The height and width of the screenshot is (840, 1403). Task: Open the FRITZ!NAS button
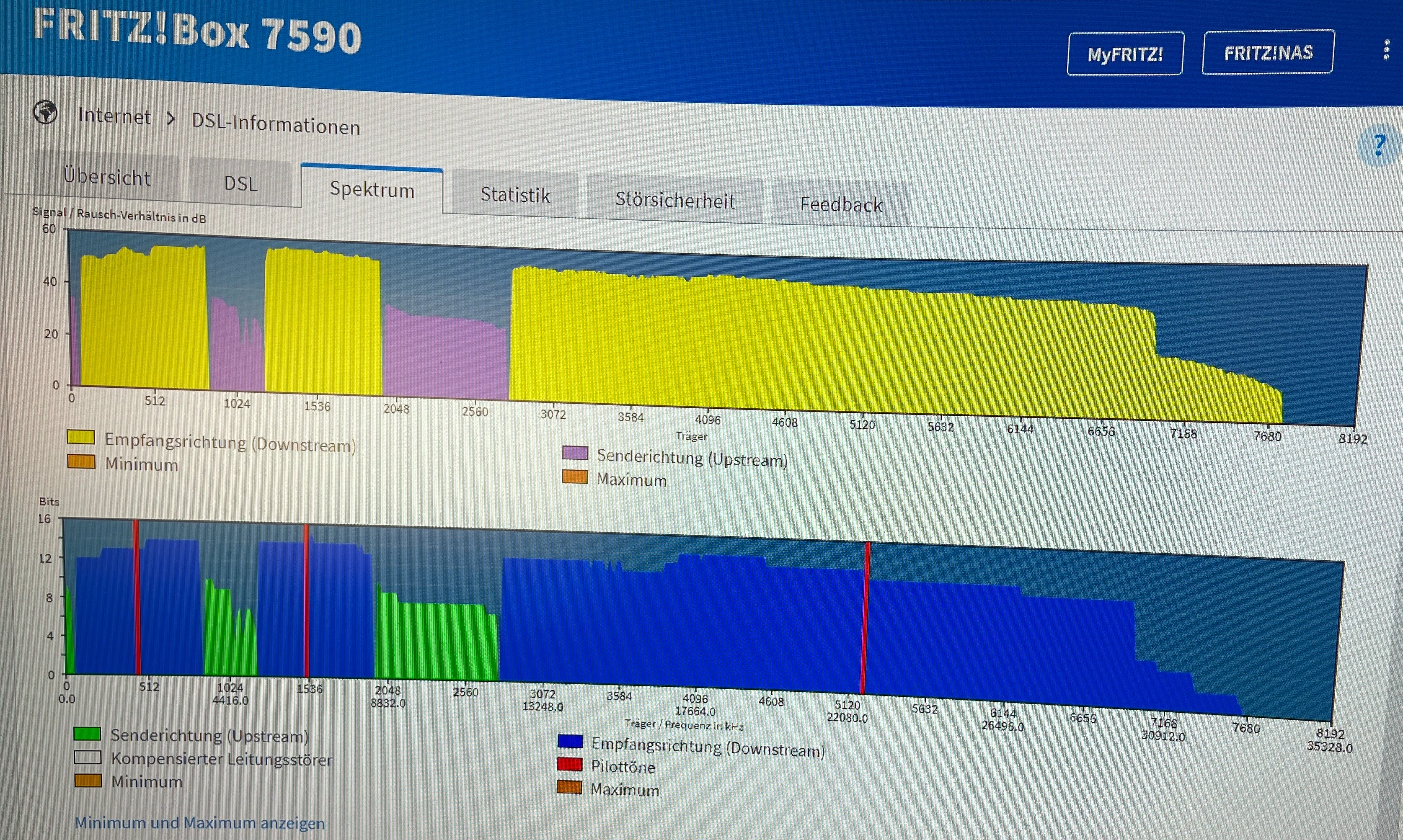coord(1268,53)
